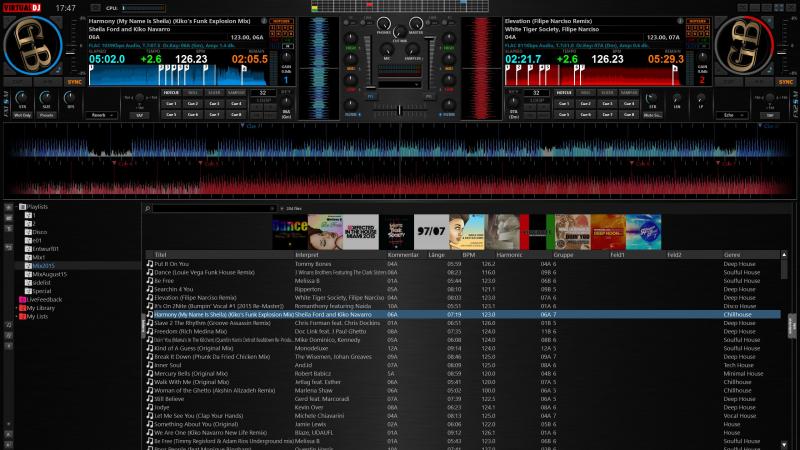Viewport: 800px width, 450px height.
Task: Trigger Cue 2 on the right deck
Action: 586,104
